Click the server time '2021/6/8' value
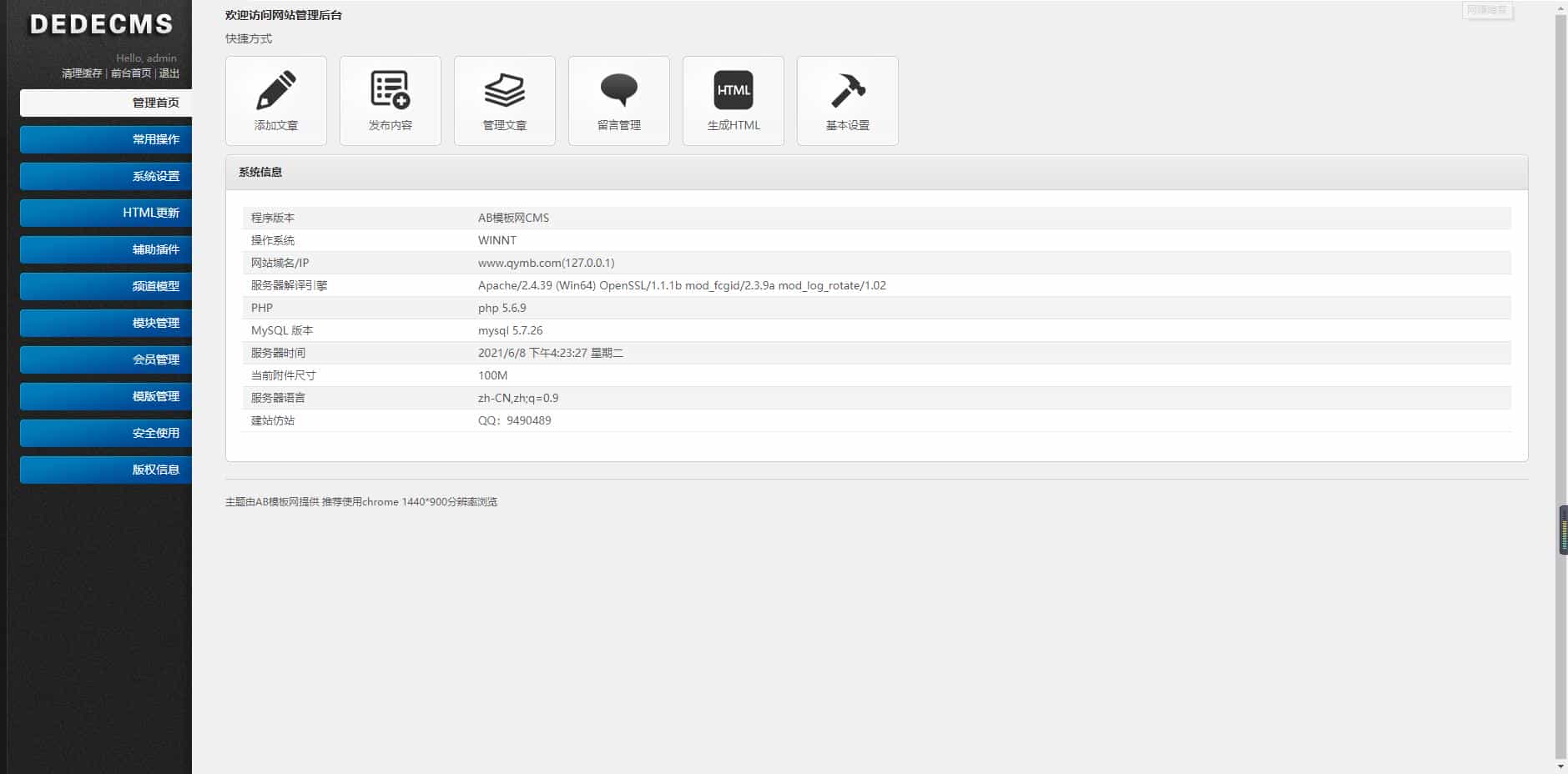This screenshot has width=1568, height=774. click(550, 353)
